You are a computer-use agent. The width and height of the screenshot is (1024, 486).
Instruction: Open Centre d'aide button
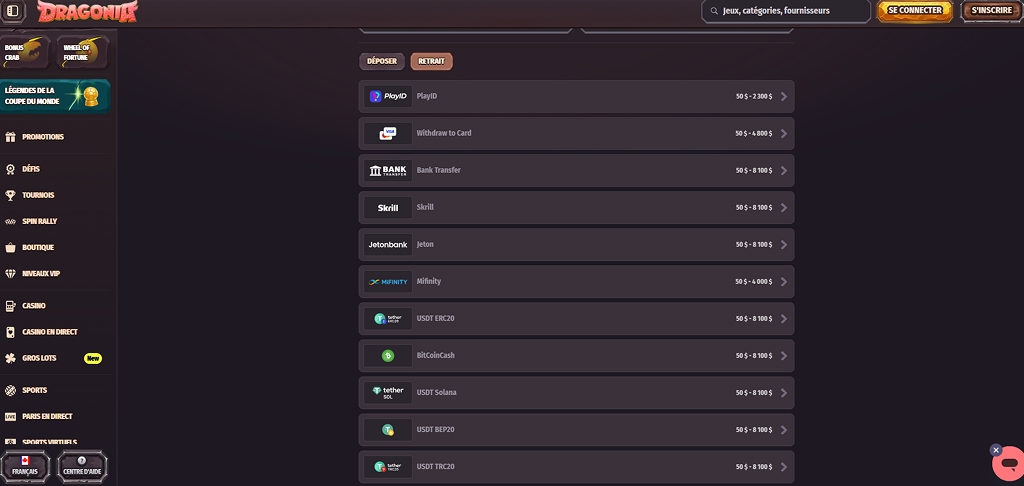click(82, 466)
